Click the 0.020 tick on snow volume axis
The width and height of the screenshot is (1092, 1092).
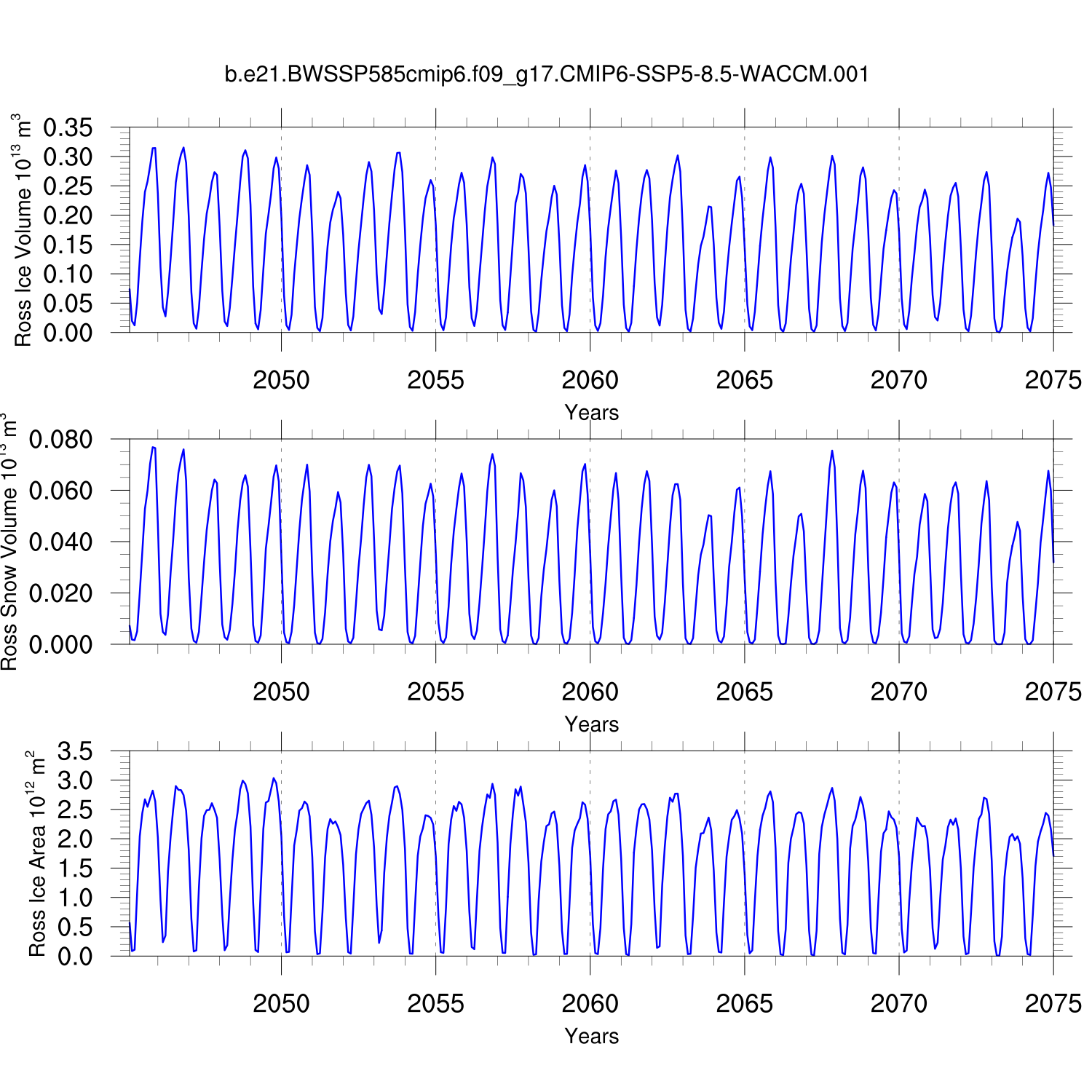pyautogui.click(x=60, y=593)
